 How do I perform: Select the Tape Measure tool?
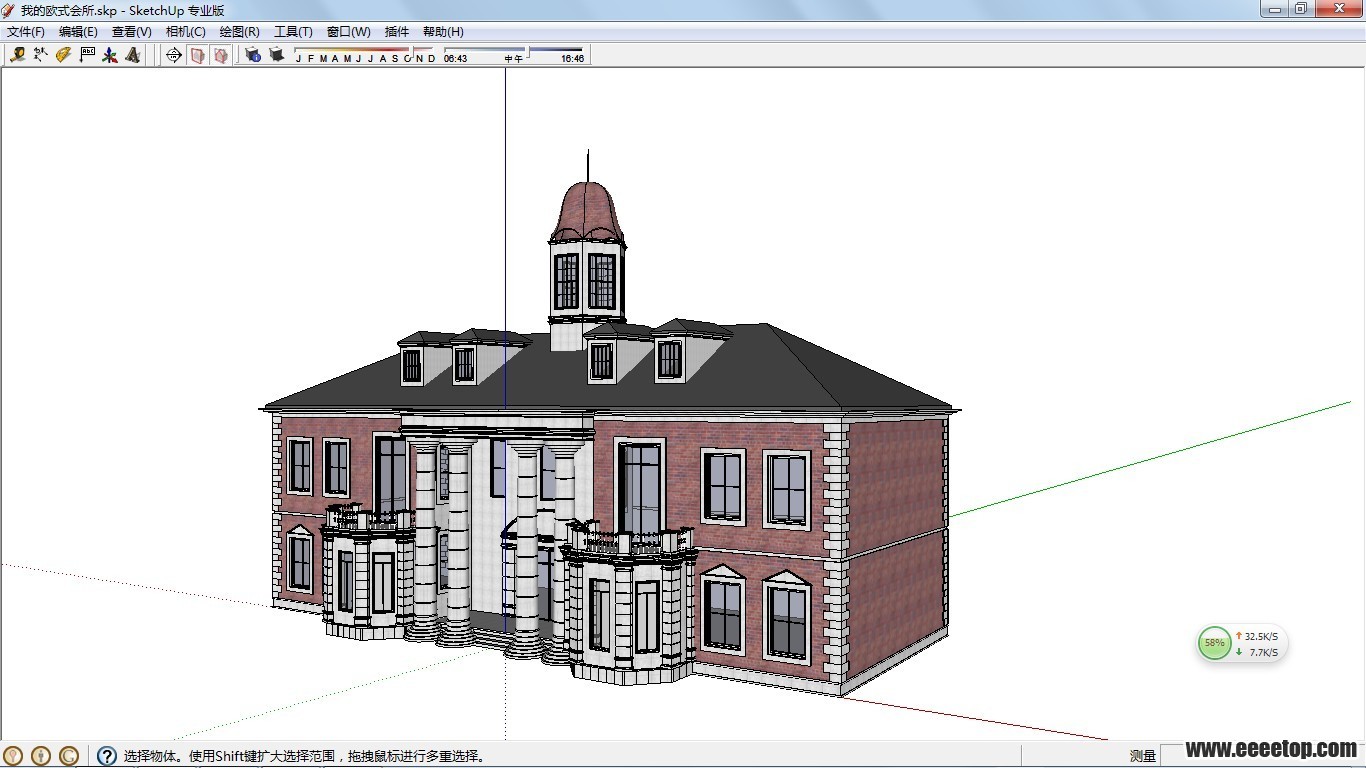click(17, 55)
